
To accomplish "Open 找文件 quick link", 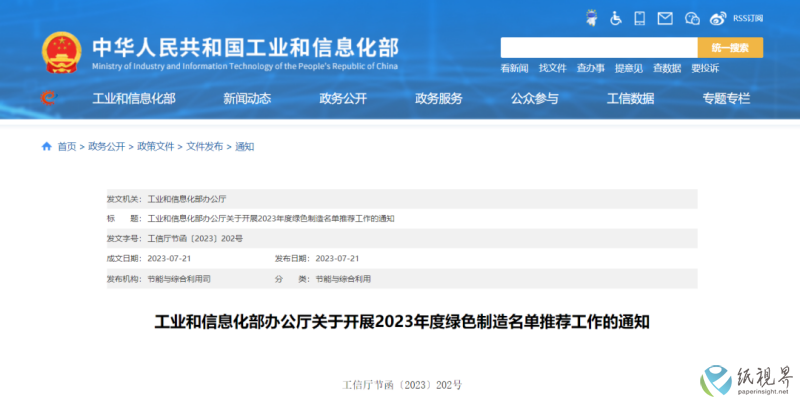I will pos(553,68).
